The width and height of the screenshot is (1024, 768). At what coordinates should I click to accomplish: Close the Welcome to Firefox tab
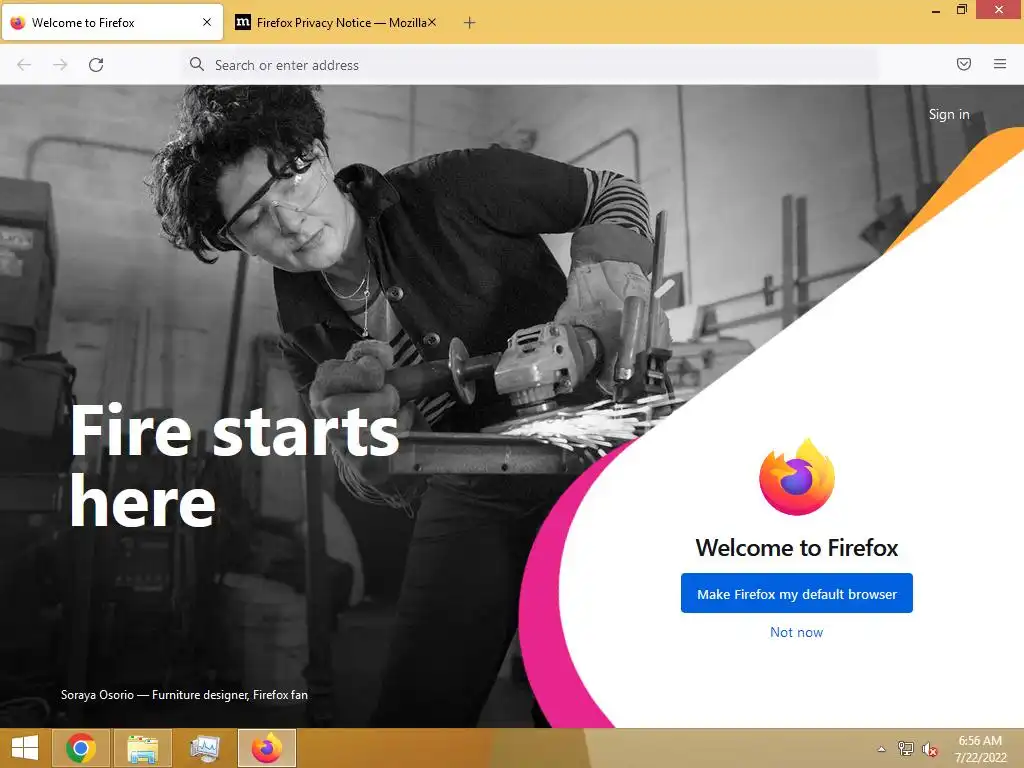(207, 22)
